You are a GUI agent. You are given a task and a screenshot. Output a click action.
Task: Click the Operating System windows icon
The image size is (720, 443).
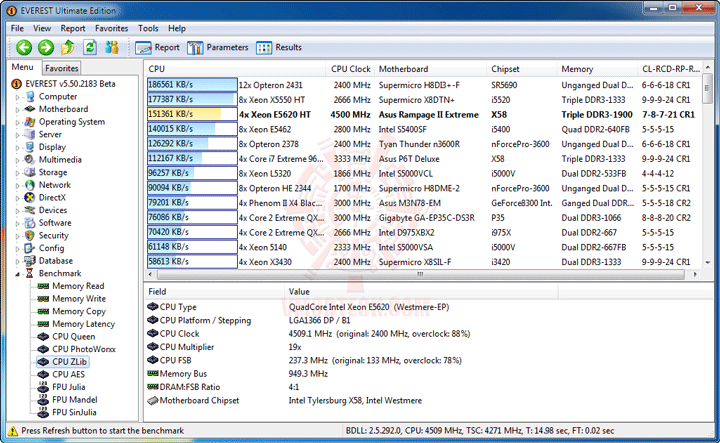30,122
